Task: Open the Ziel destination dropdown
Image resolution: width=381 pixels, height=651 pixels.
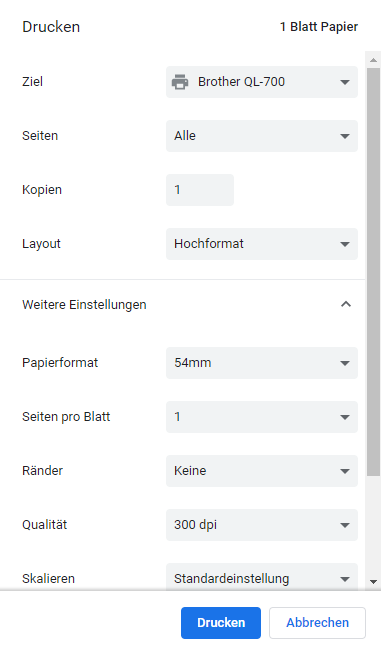Action: (262, 82)
